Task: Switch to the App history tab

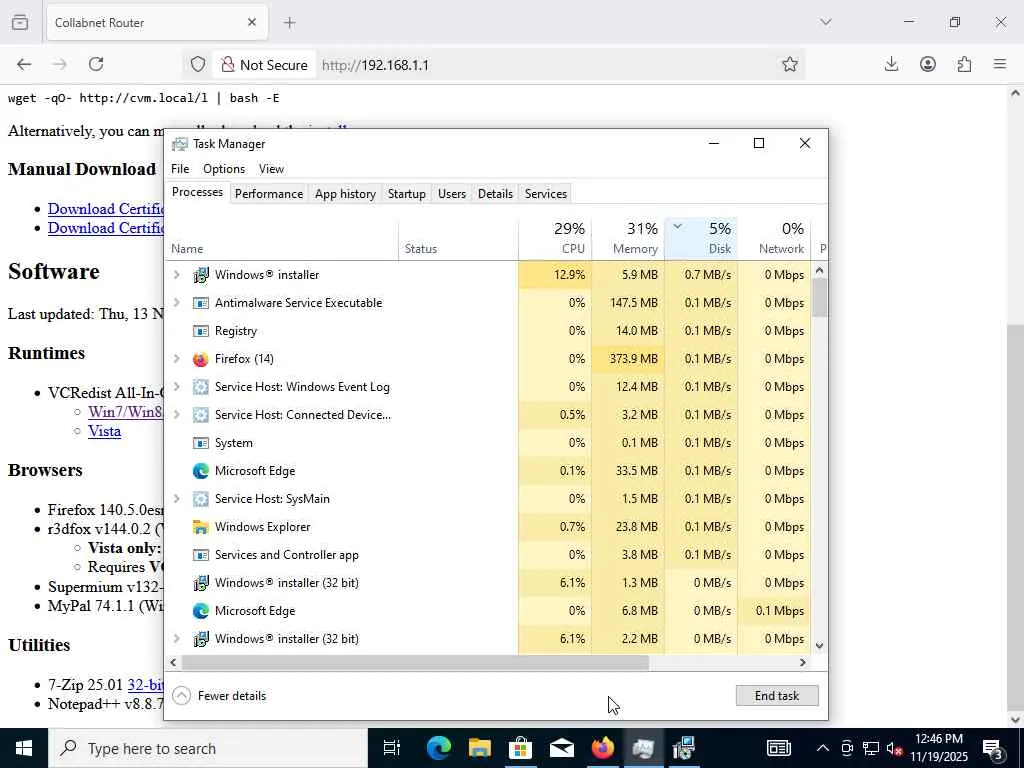Action: 345,194
